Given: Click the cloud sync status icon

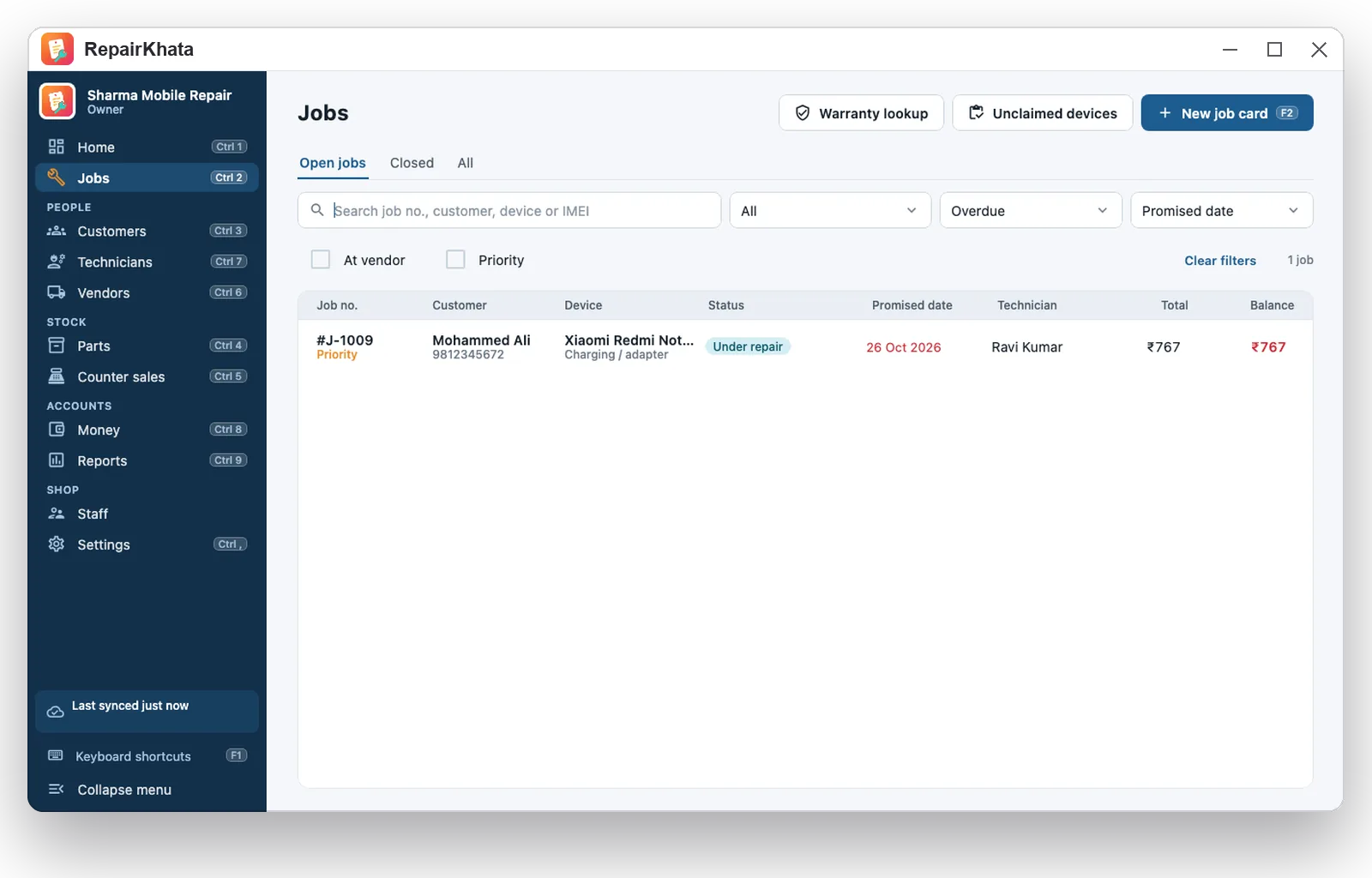Looking at the screenshot, I should (x=56, y=712).
